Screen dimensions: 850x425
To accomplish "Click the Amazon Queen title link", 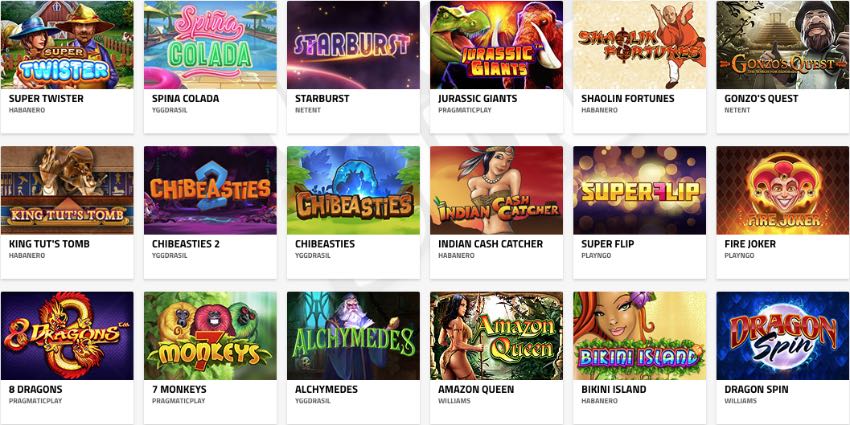I will 476,389.
